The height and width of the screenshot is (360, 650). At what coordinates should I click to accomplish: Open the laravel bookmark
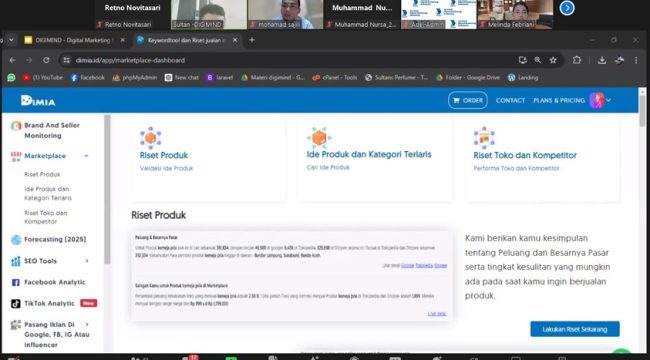click(x=220, y=78)
